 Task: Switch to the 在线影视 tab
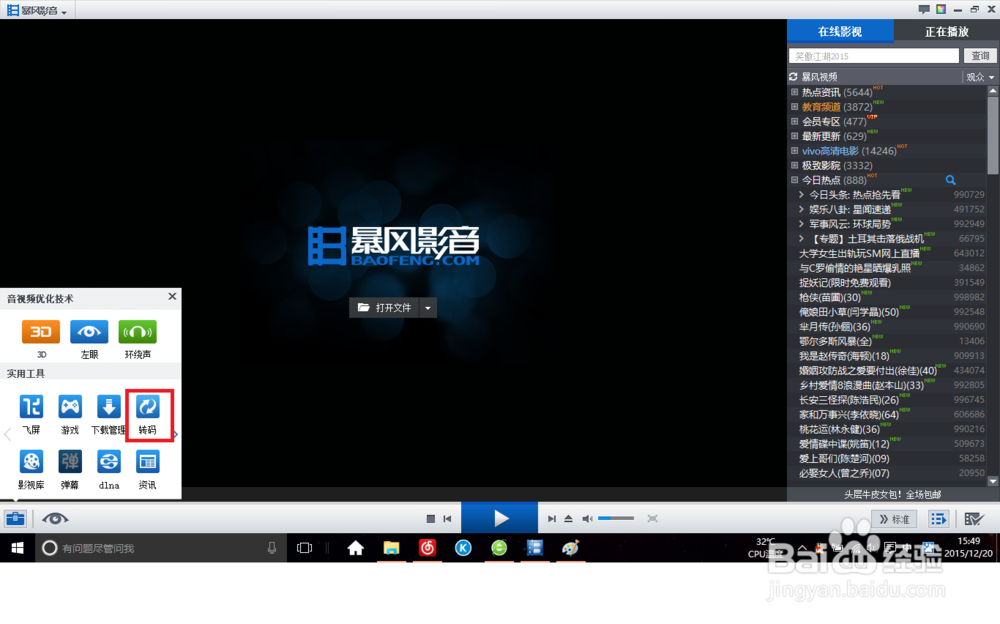pos(840,31)
